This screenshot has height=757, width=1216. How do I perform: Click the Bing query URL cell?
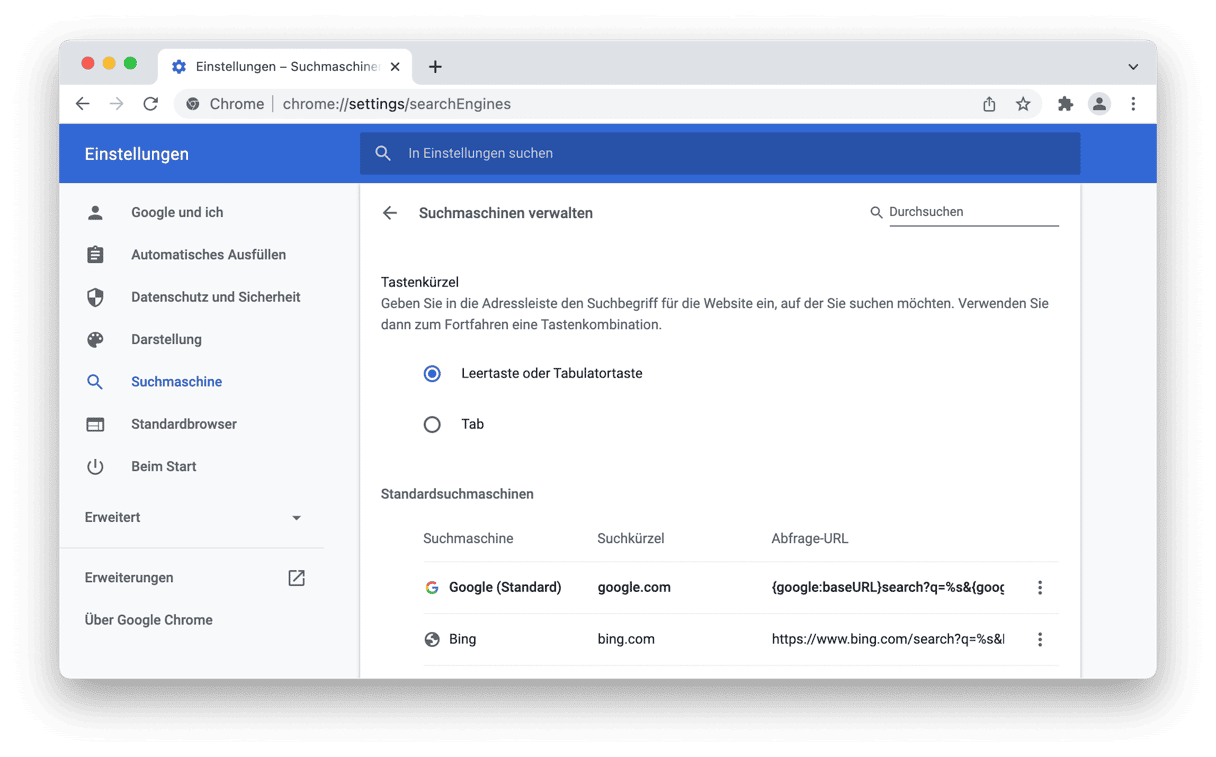coord(888,640)
